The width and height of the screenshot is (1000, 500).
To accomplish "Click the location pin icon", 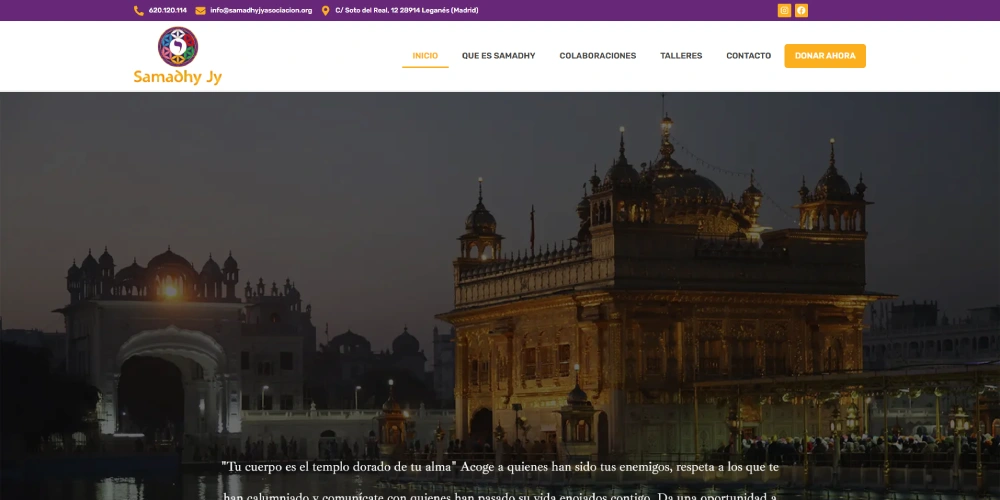I will [x=325, y=11].
